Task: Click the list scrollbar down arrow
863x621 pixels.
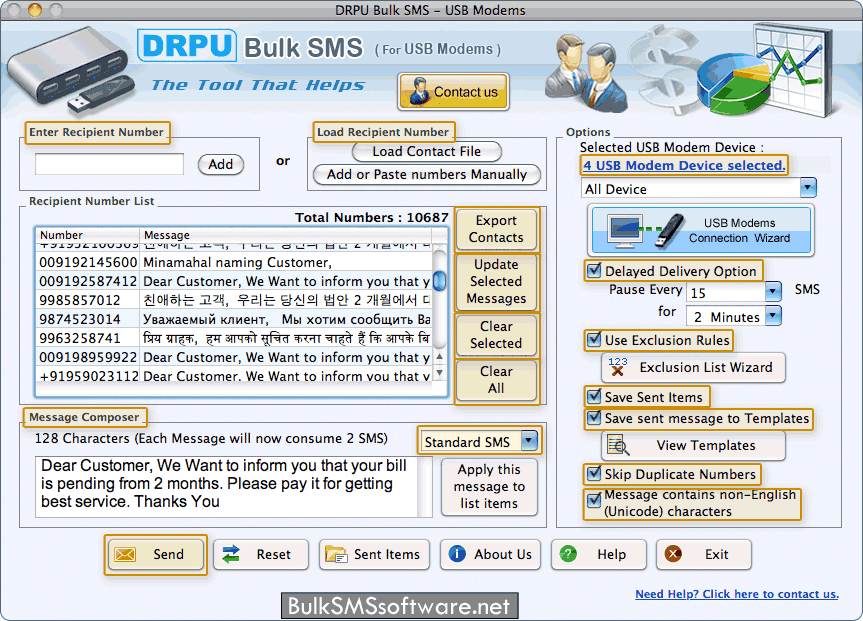Action: click(x=440, y=372)
